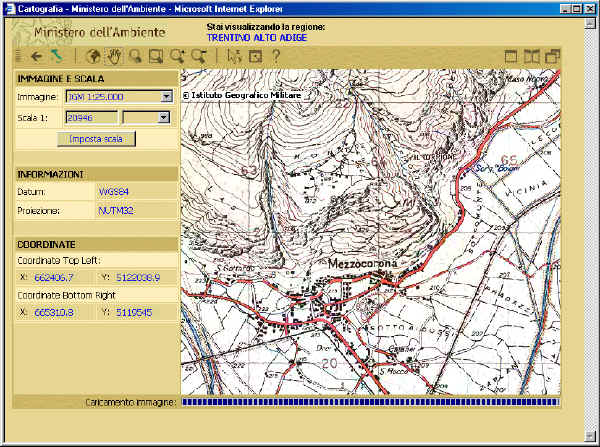Click the framed square toolbar icon
The width and height of the screenshot is (600, 447).
pyautogui.click(x=255, y=57)
